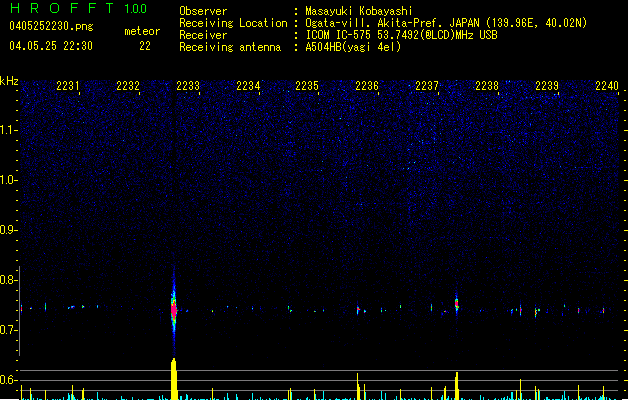Click the 0.7 kHz axis label
Screen dimensions: 629x400
8,330
